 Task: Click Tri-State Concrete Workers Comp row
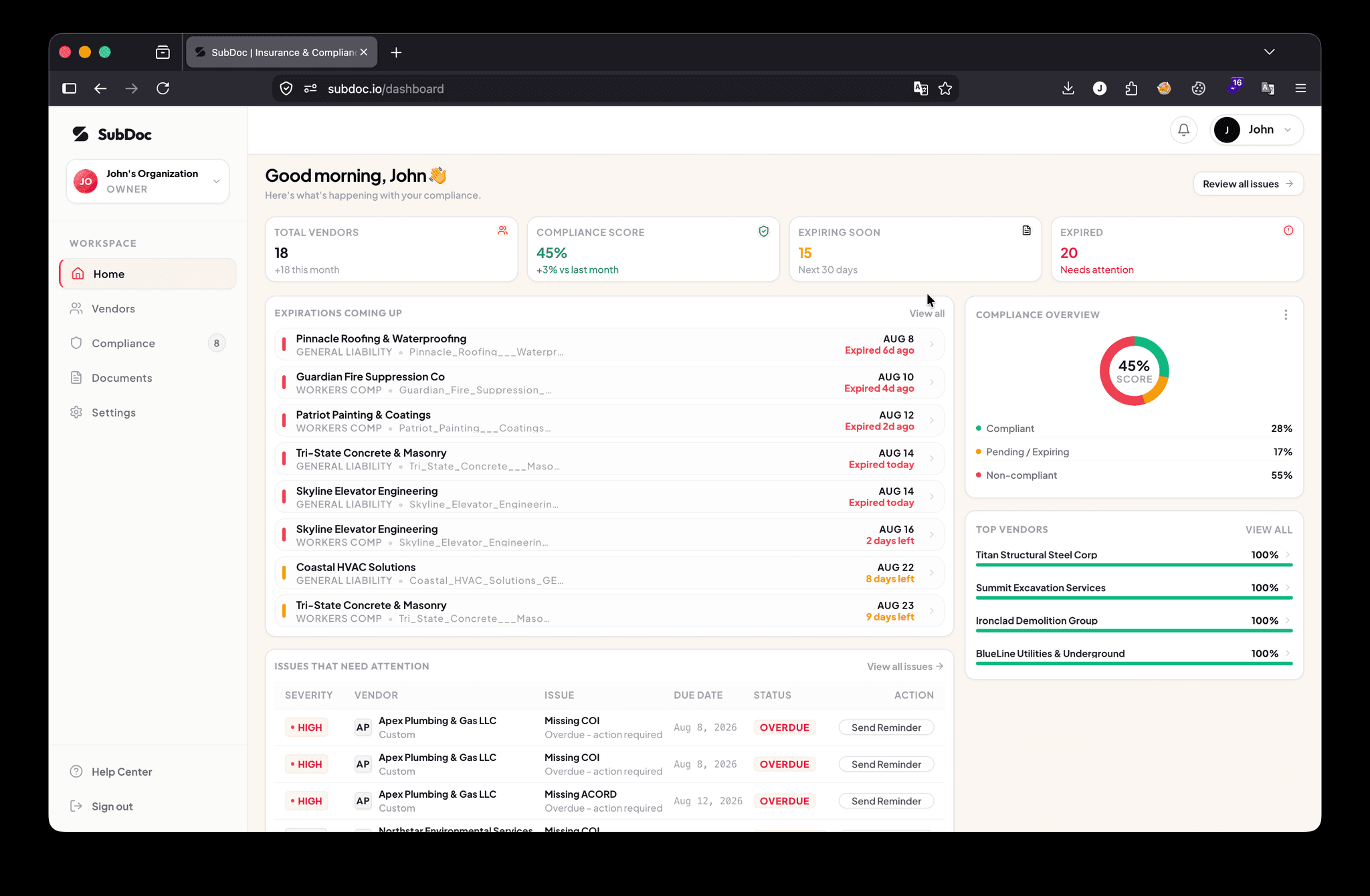tap(609, 611)
